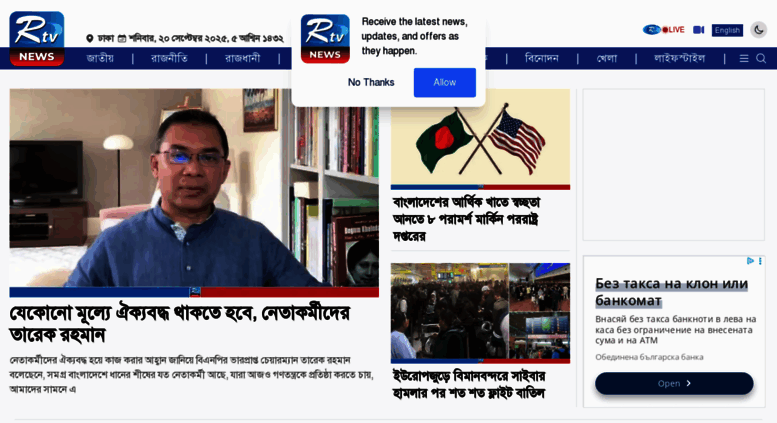Select the বিনোদন navigation item
This screenshot has height=423, width=777.
pyautogui.click(x=542, y=58)
